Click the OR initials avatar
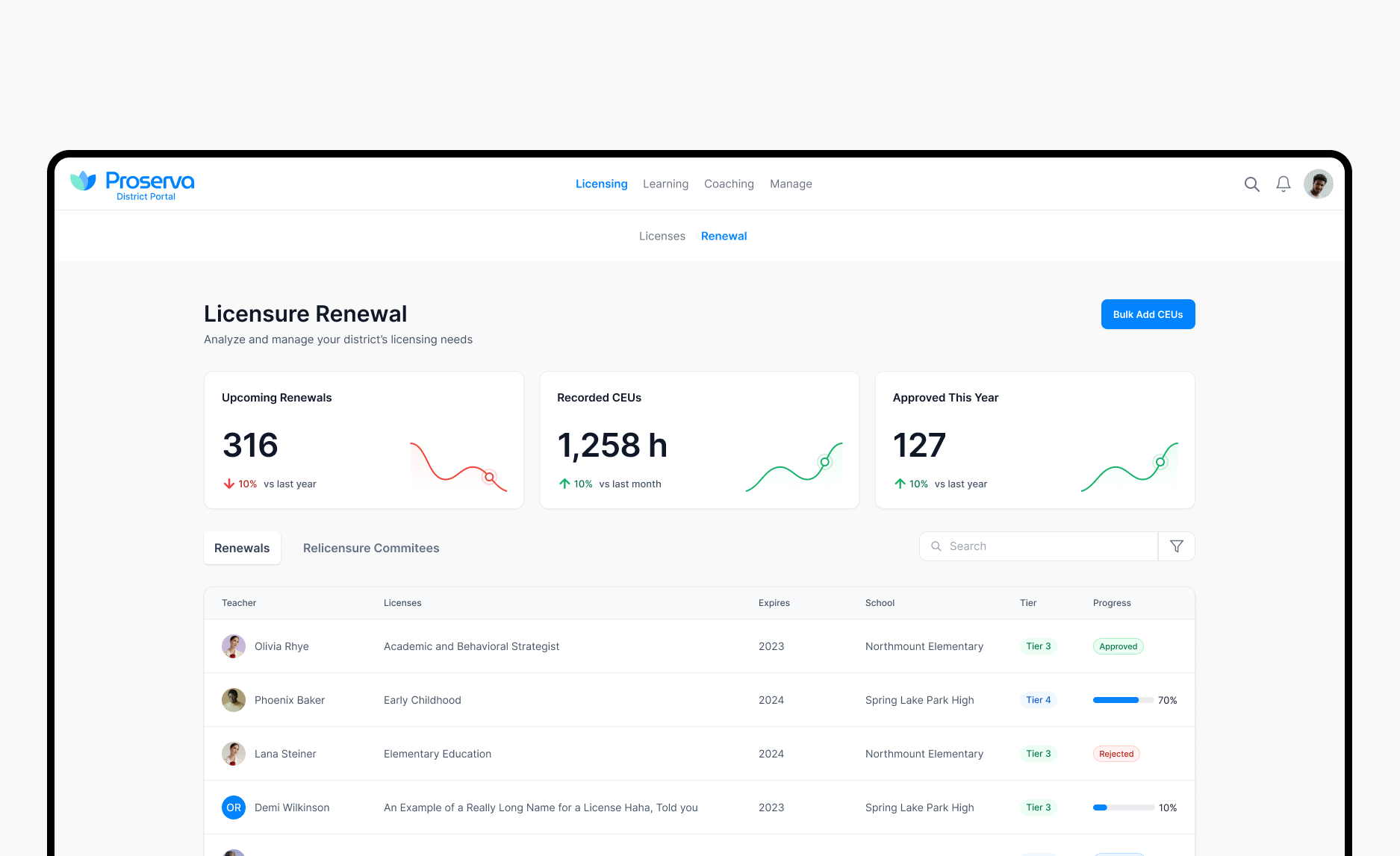Image resolution: width=1400 pixels, height=856 pixels. [x=234, y=807]
